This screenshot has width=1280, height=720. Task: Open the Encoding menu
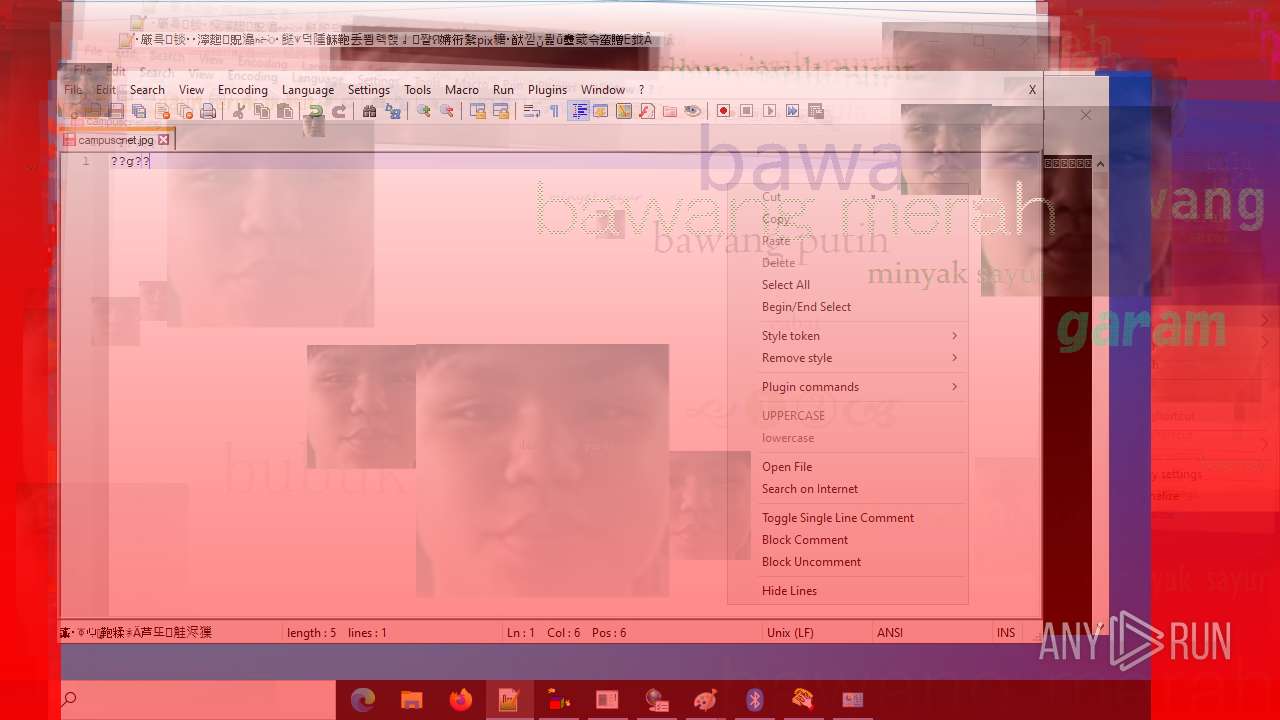click(x=243, y=89)
